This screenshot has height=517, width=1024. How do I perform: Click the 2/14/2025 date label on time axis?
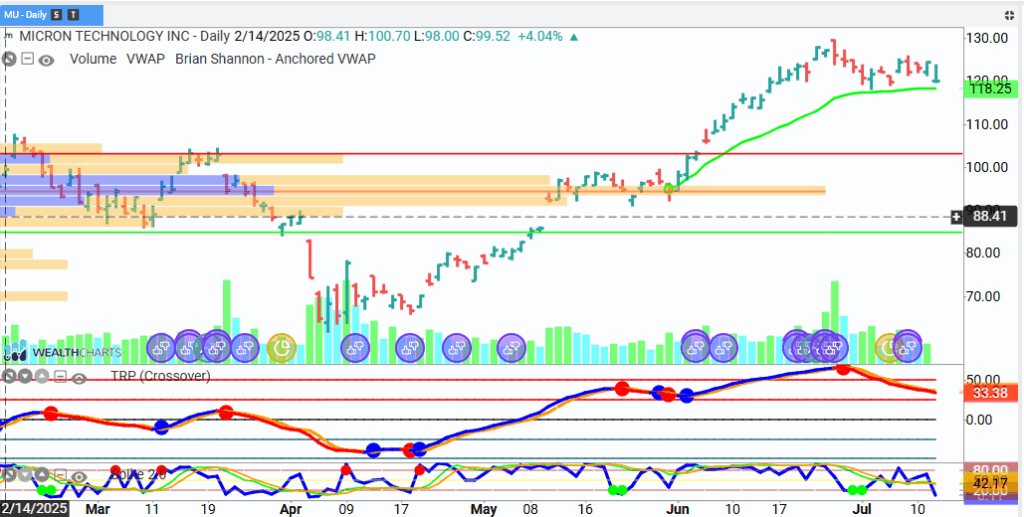pyautogui.click(x=33, y=508)
